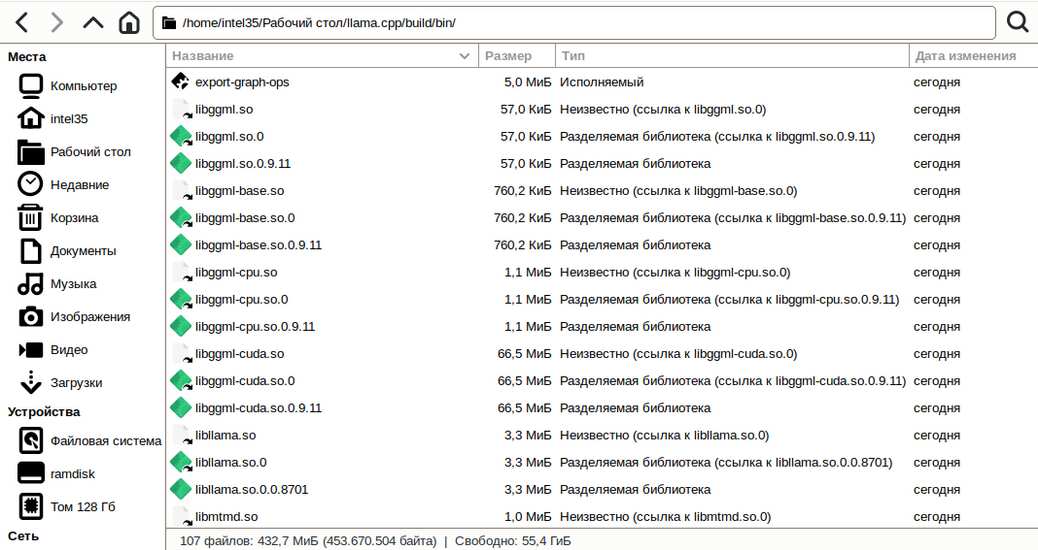Go back with the left arrow button
The height and width of the screenshot is (550, 1038).
22,23
